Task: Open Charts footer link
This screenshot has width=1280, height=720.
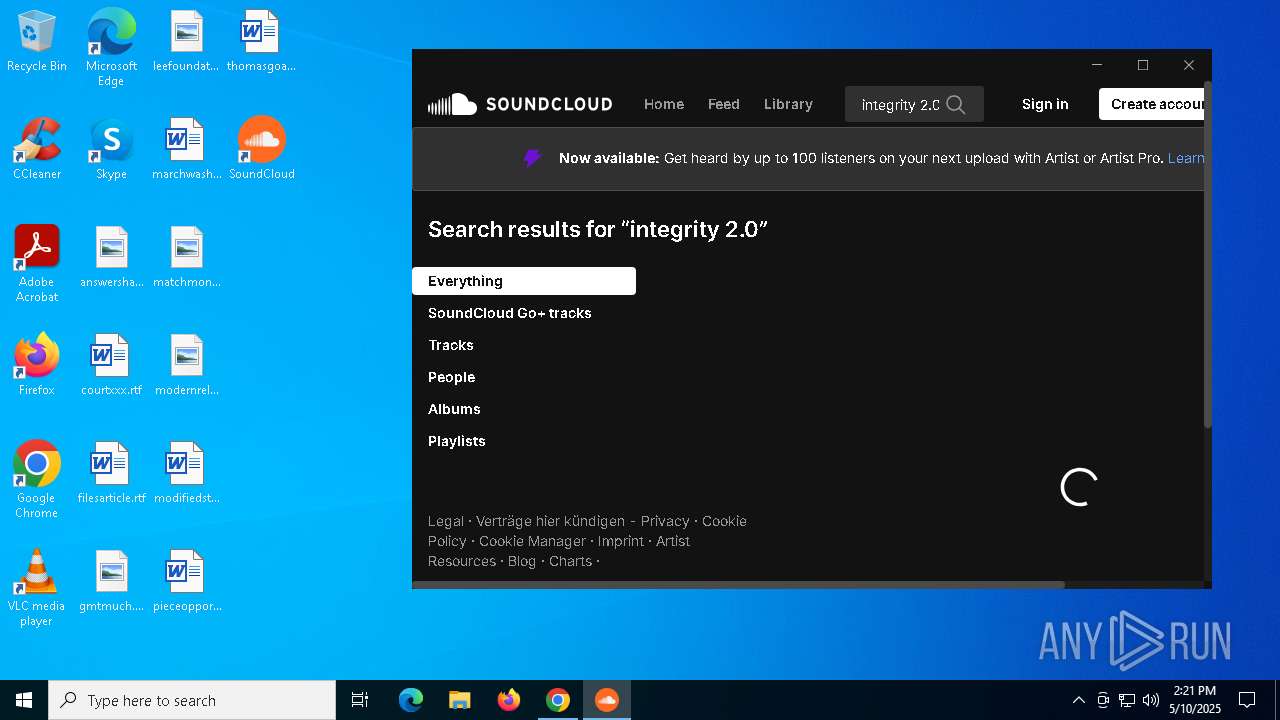Action: [571, 561]
